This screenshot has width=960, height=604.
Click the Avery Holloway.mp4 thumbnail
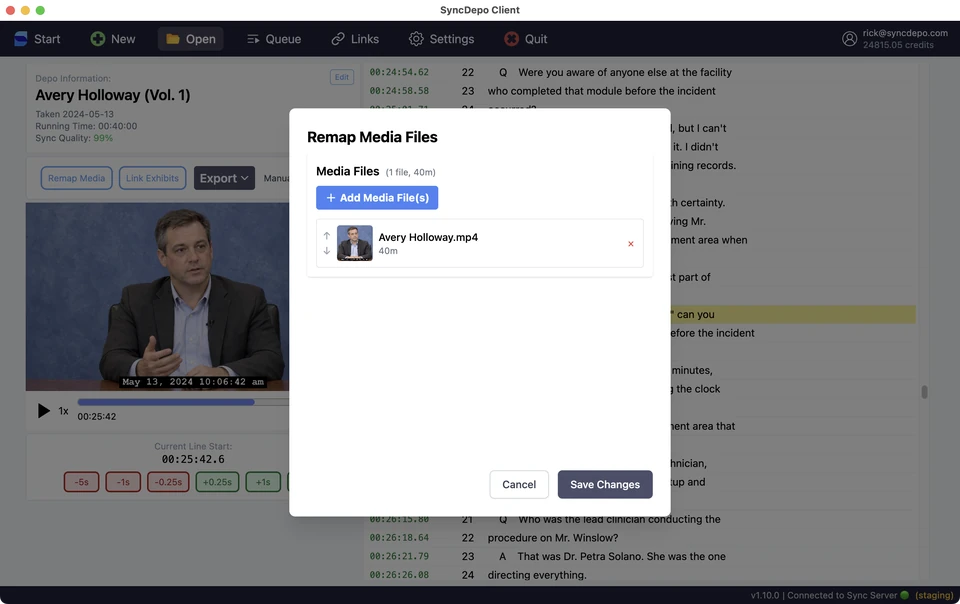354,243
